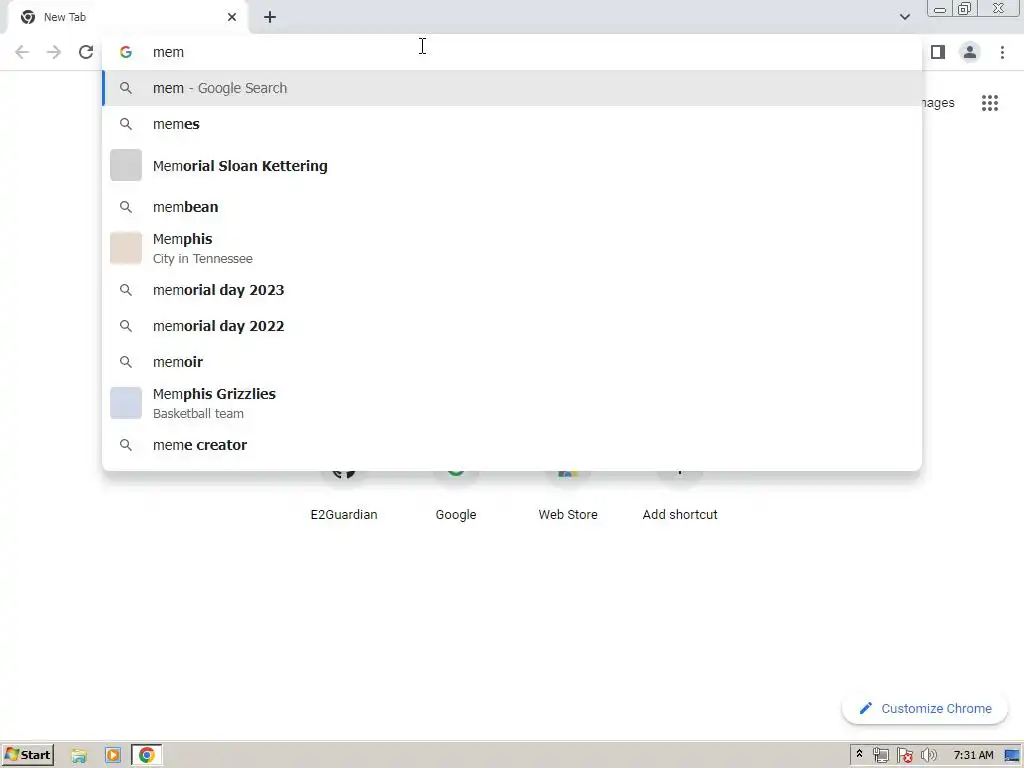Click the Memorial Sloan Kettering thumbnail
Viewport: 1024px width, 768px height.
click(x=126, y=165)
